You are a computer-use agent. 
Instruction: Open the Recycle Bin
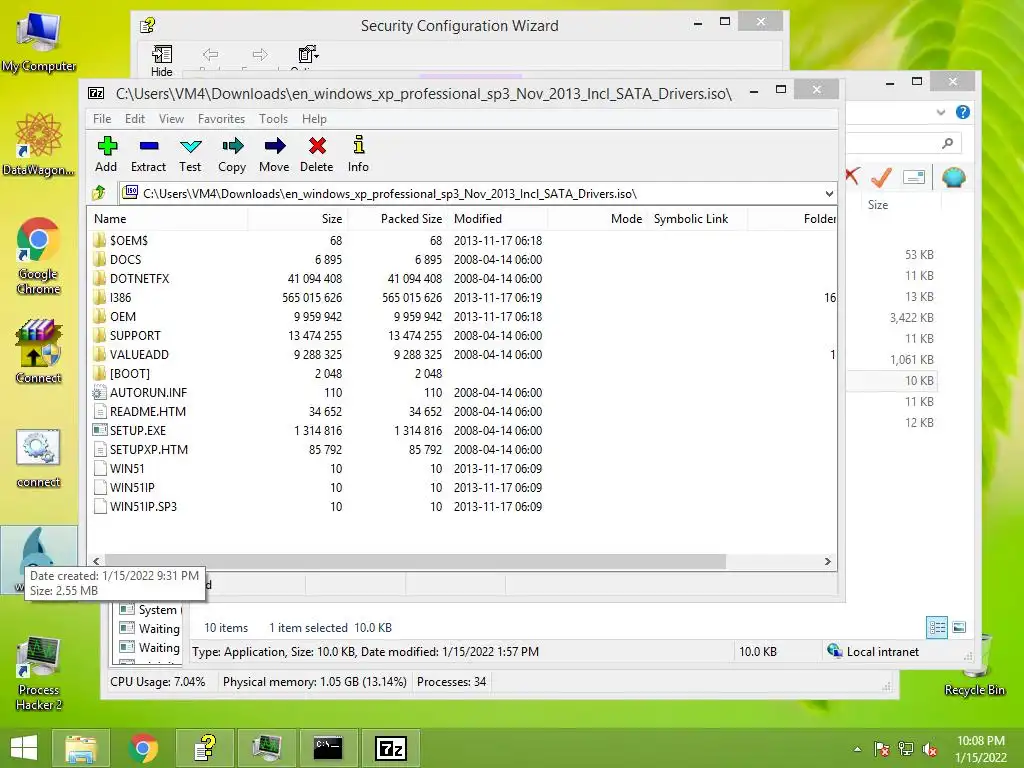[974, 666]
